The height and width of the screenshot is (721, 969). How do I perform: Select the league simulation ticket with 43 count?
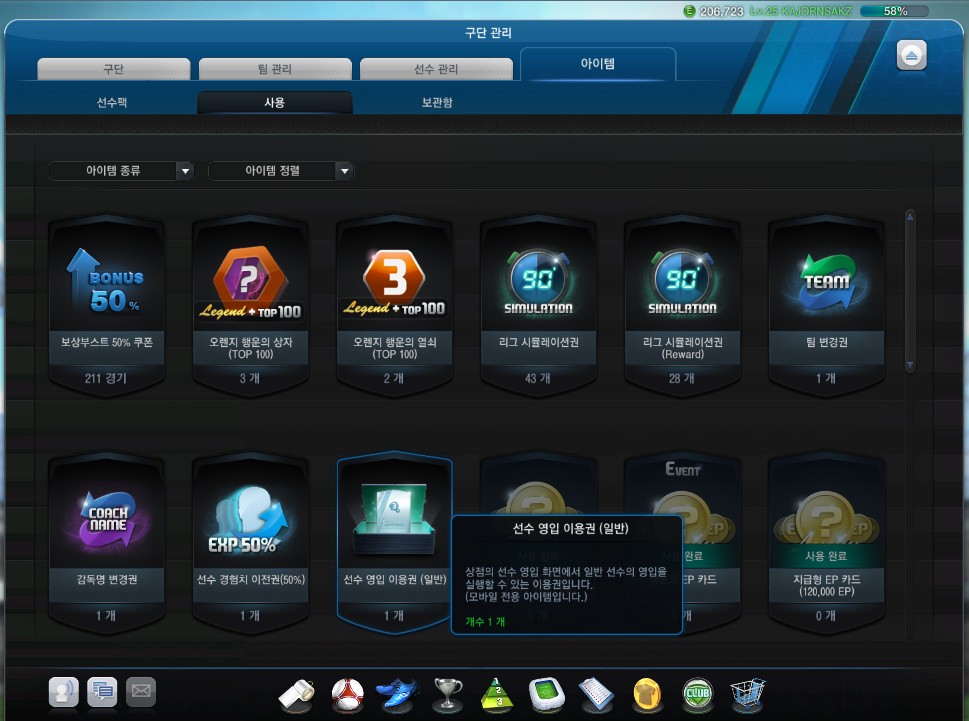538,306
